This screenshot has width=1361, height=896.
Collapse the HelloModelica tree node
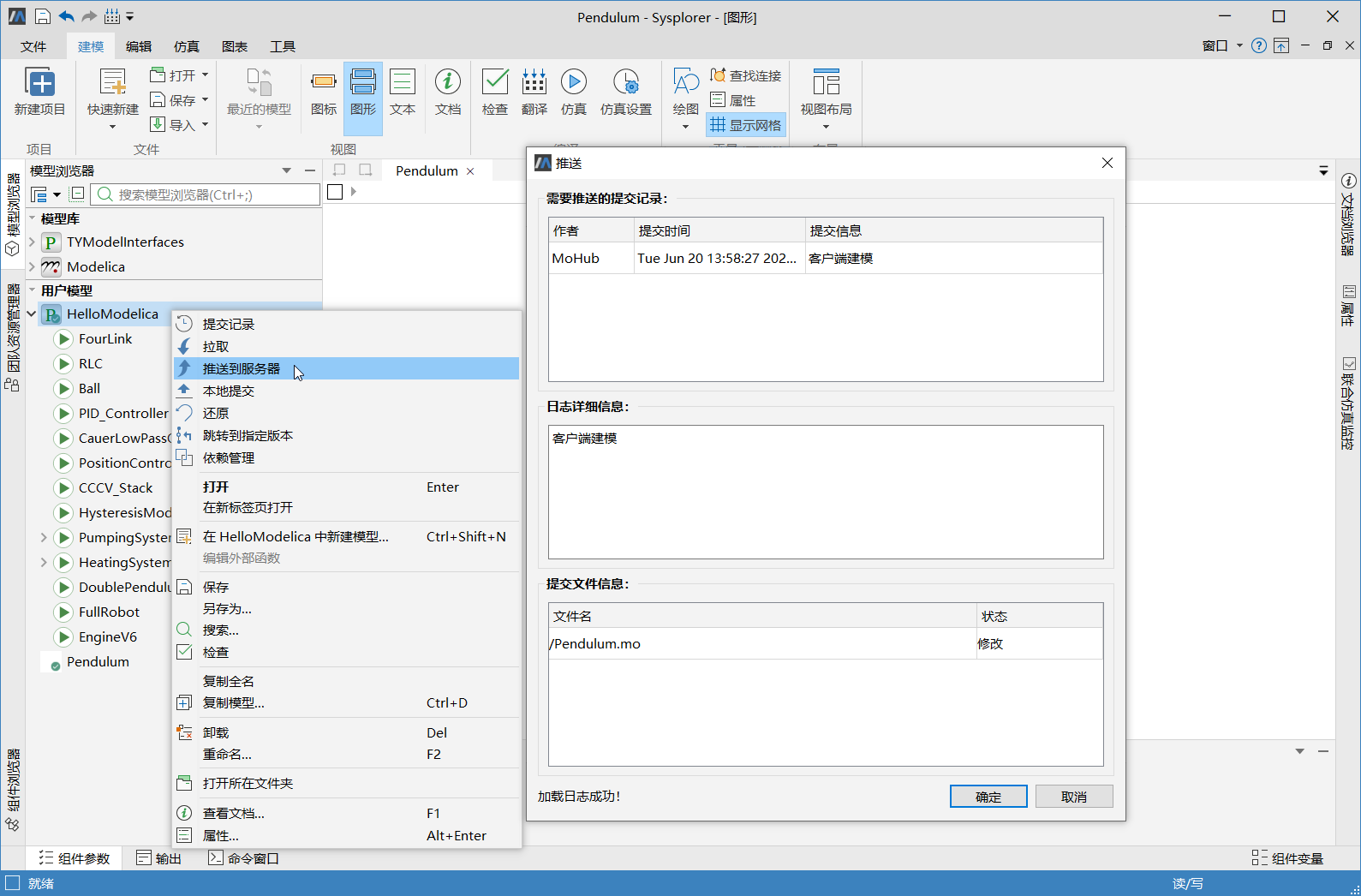(32, 314)
